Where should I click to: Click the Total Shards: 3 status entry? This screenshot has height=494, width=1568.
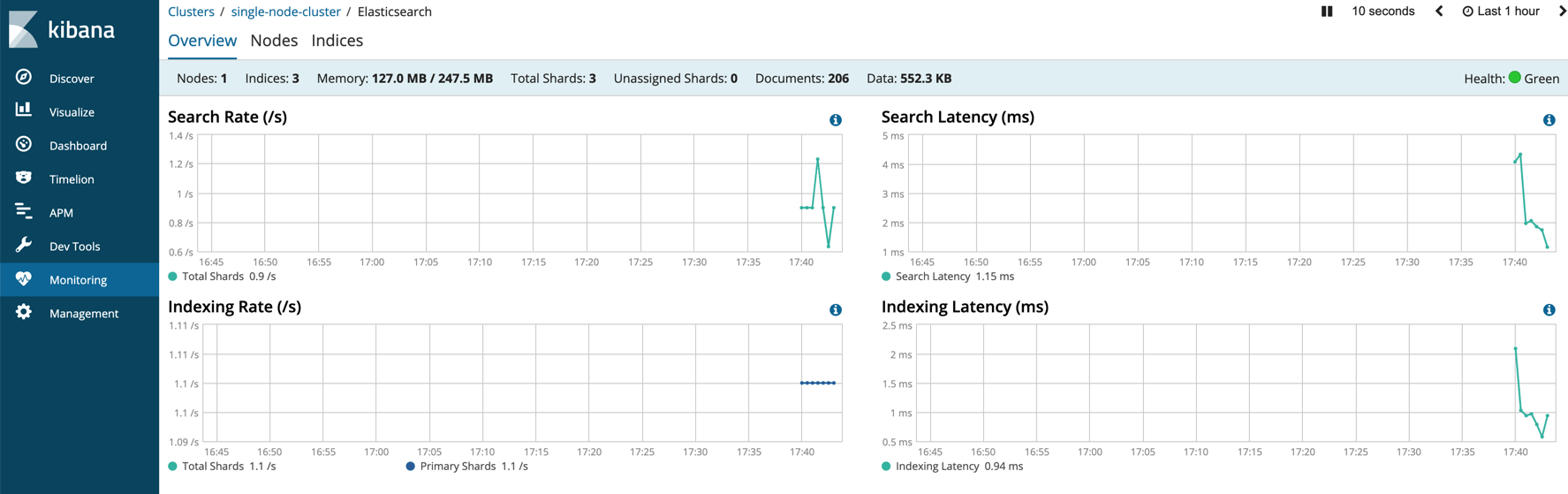pyautogui.click(x=553, y=79)
